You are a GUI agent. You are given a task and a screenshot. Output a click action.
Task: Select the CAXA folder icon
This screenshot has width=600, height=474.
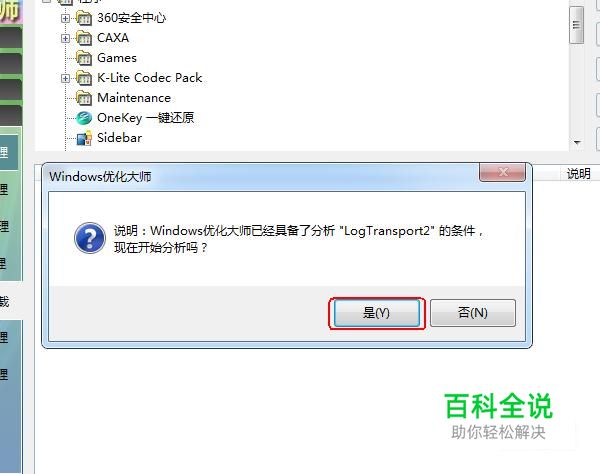click(x=84, y=38)
